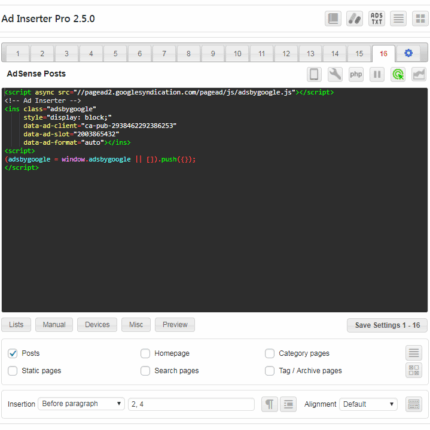Image resolution: width=430 pixels, height=430 pixels.
Task: Switch to block tab 15
Action: (359, 54)
